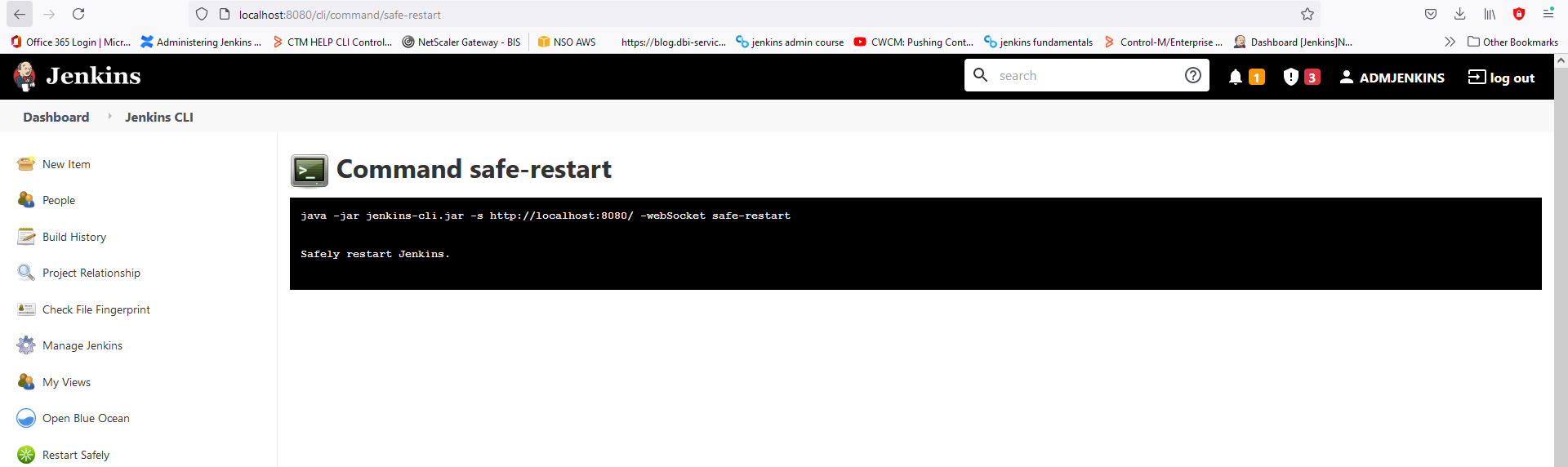
Task: Open the Control-M/Enterprise bookmark
Action: tap(1164, 42)
